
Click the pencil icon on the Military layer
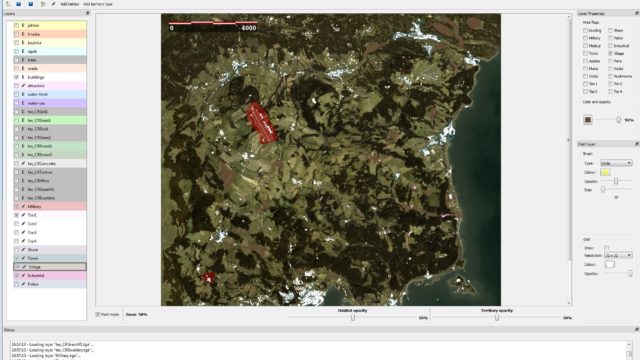[23, 207]
